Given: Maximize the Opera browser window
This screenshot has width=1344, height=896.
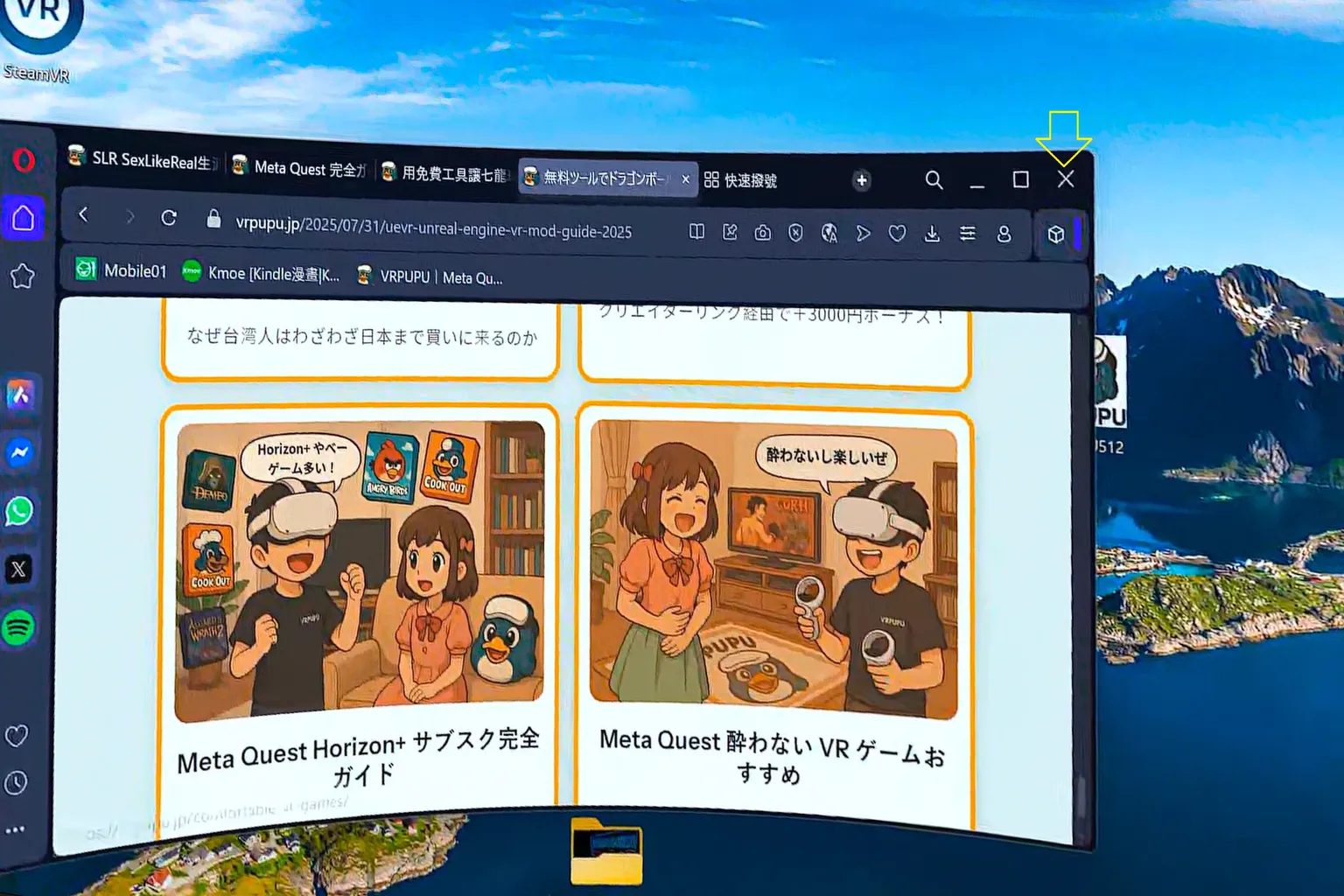Looking at the screenshot, I should click(1020, 179).
